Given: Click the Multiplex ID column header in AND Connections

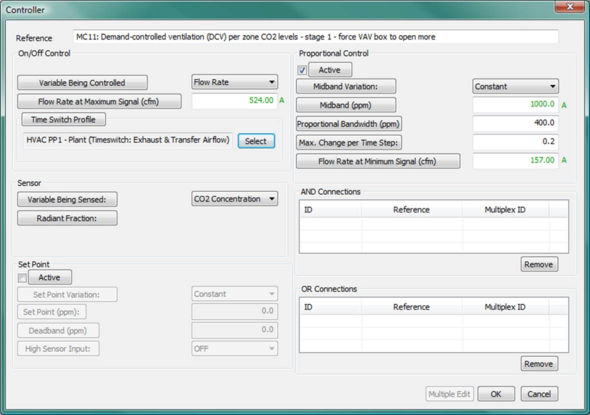Looking at the screenshot, I should click(505, 210).
